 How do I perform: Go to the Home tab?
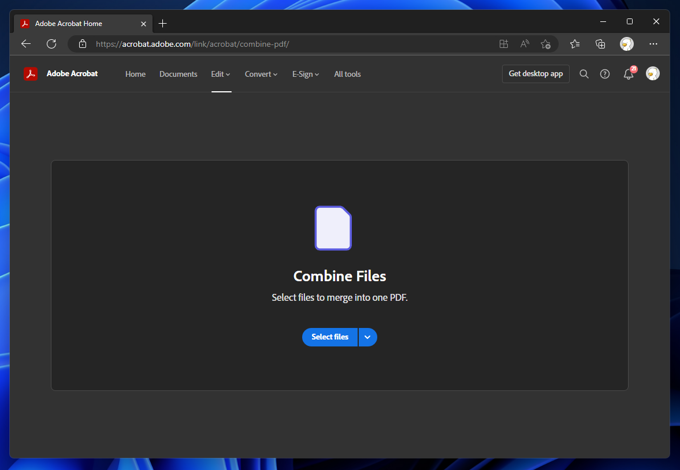pos(135,74)
